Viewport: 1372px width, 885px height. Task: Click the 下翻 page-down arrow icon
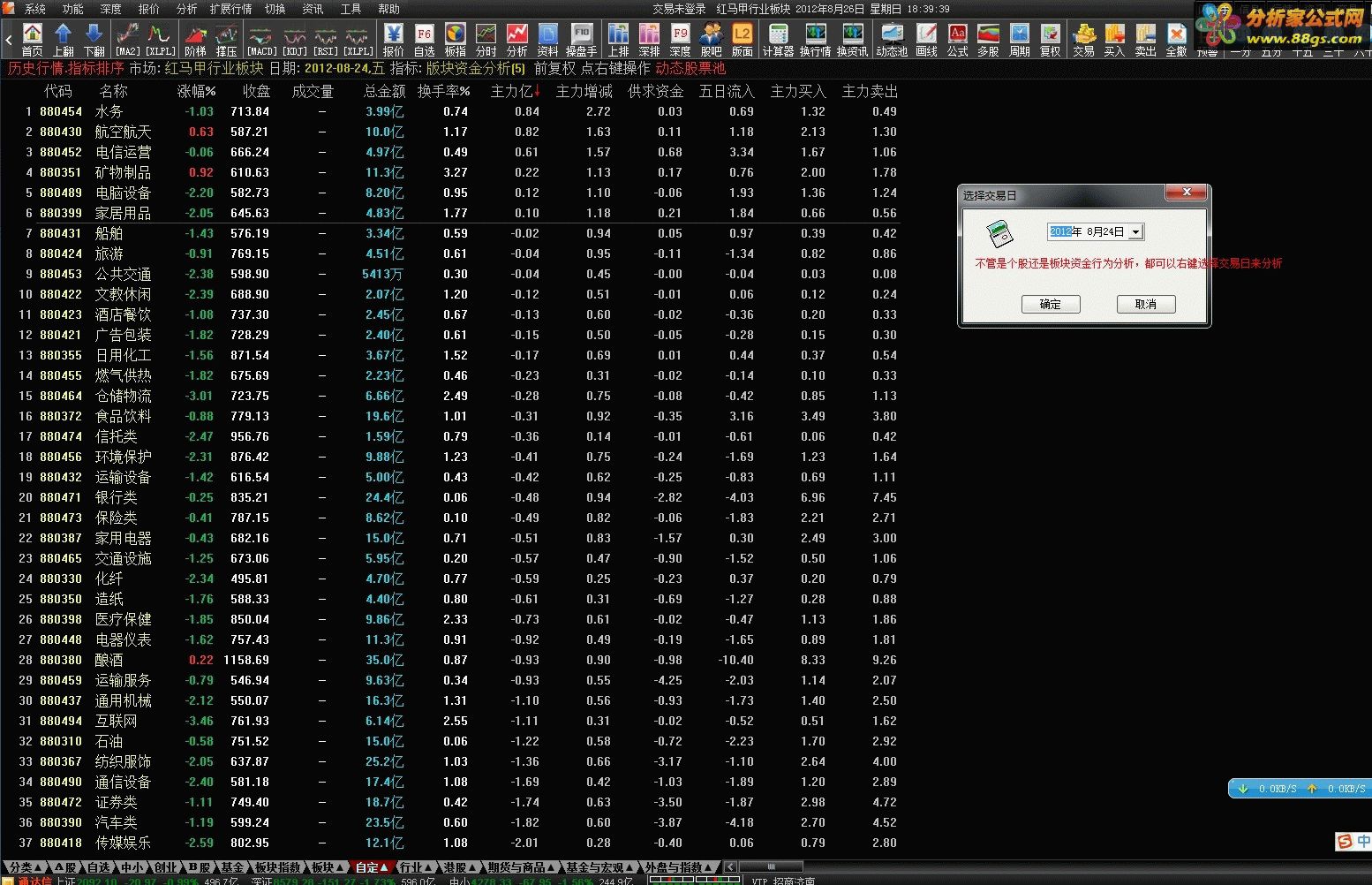tap(94, 40)
